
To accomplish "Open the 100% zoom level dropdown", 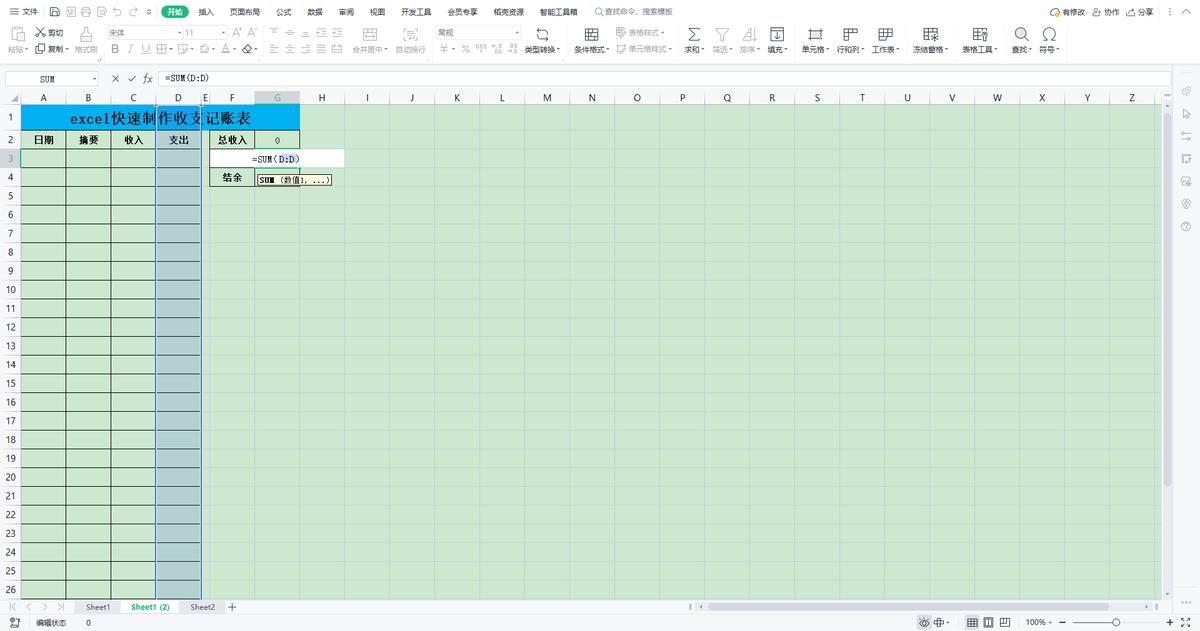I will 1040,622.
